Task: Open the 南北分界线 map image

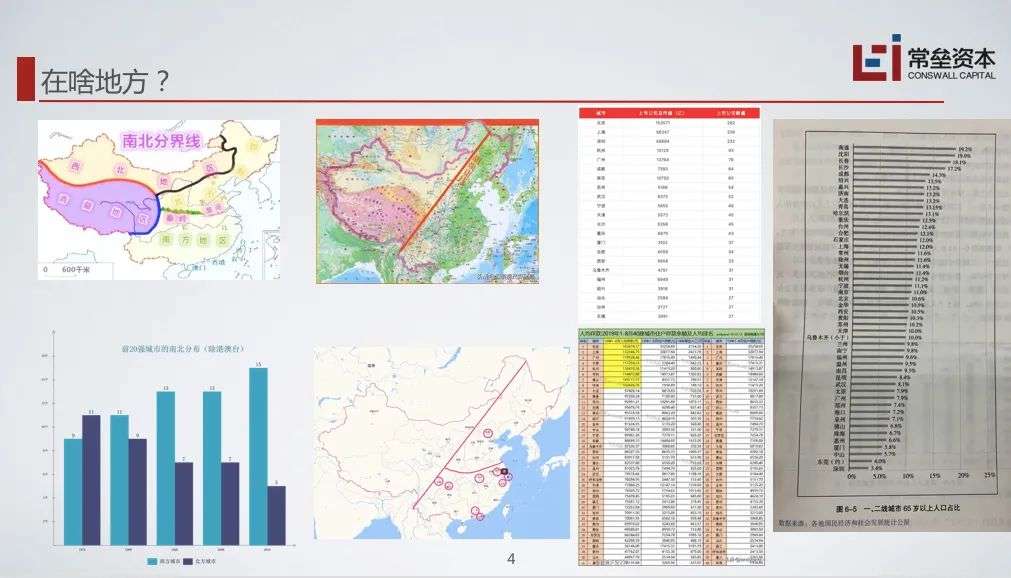Action: [159, 199]
